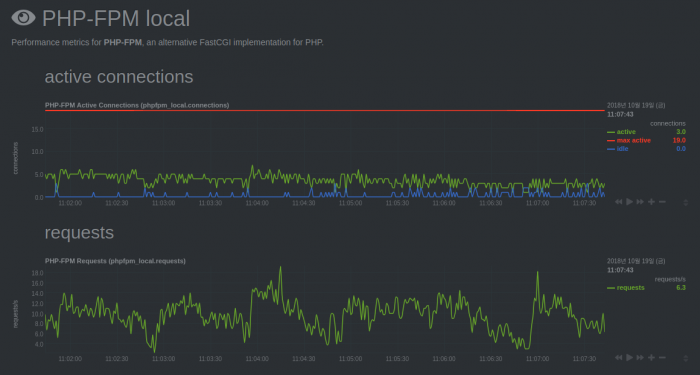Click the red swatch line next to 'max active'
This screenshot has width=700, height=375.
(611, 141)
